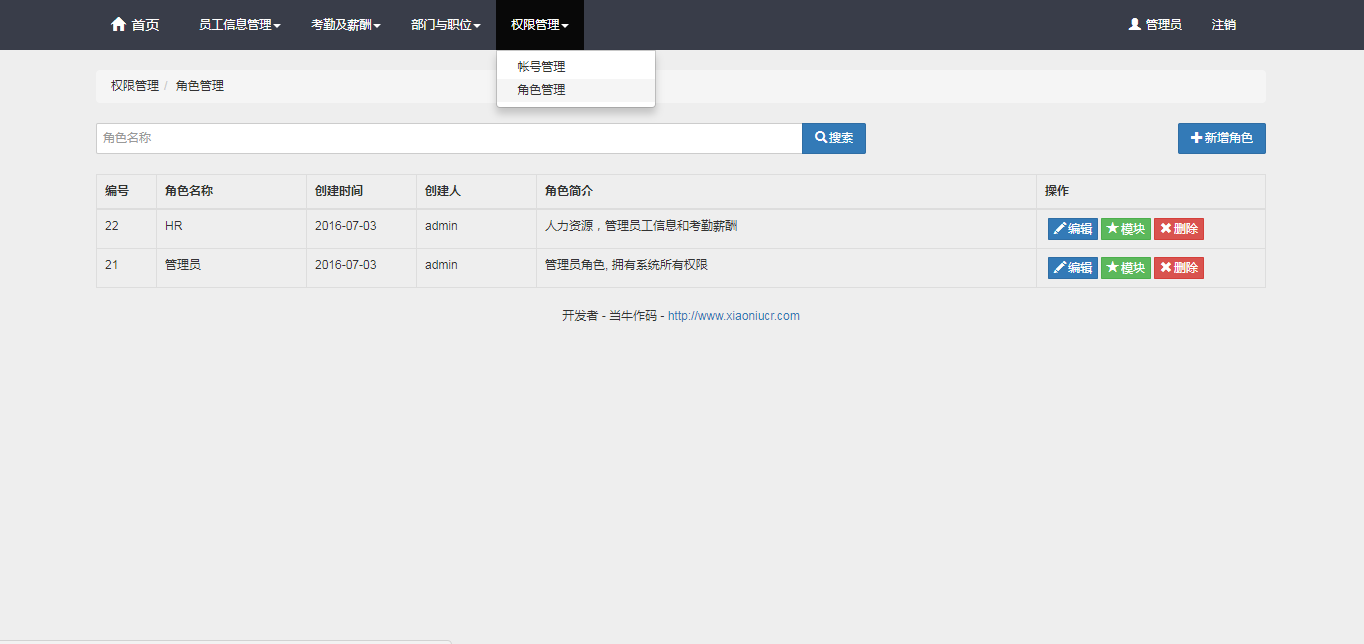Delete the HR role with 删除

1178,229
